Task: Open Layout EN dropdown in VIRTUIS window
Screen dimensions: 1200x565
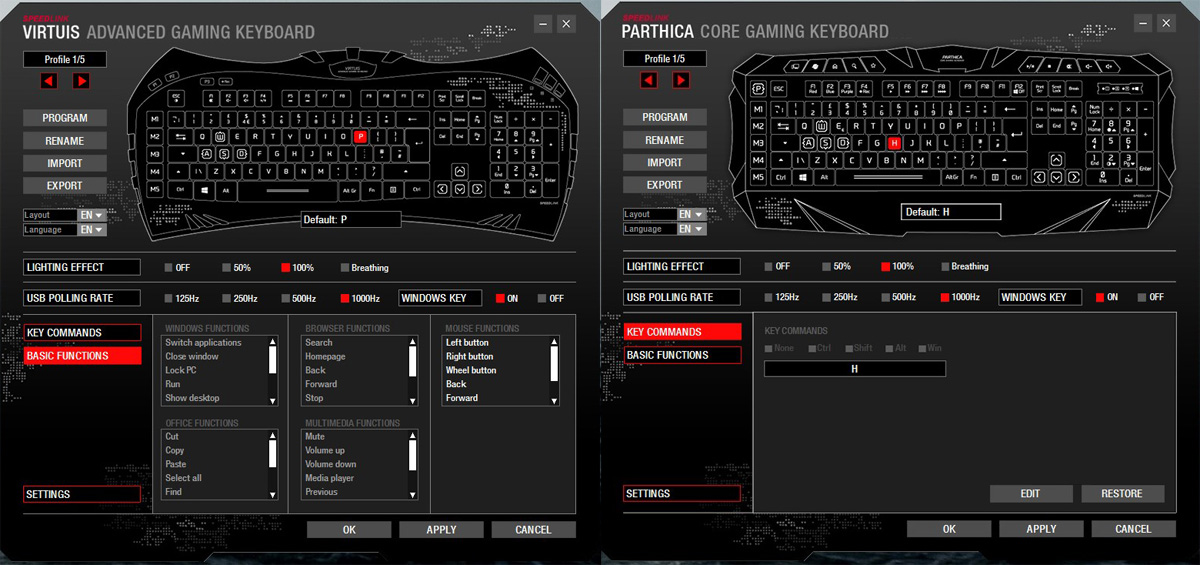Action: [92, 215]
